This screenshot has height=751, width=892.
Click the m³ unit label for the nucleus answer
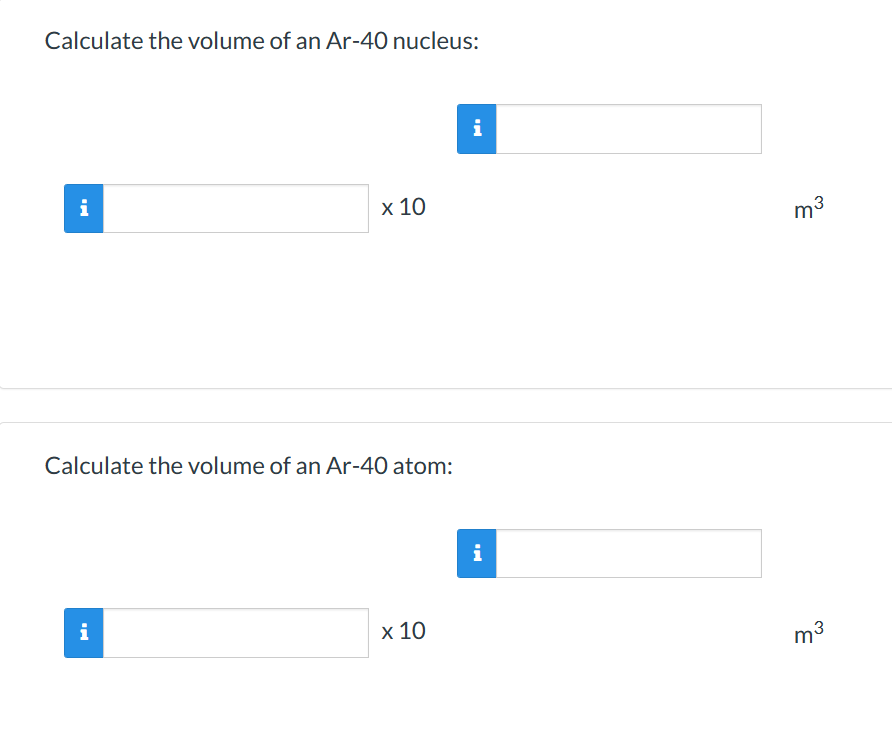coord(806,208)
